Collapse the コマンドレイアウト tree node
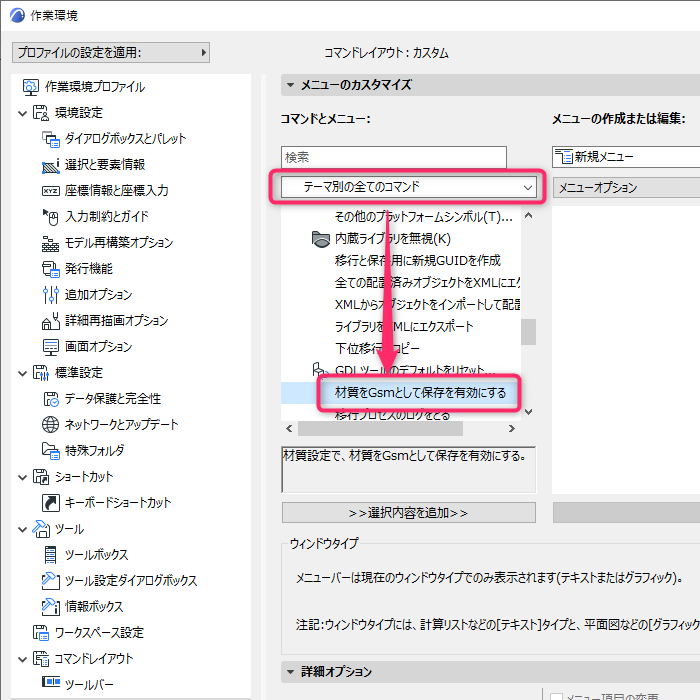This screenshot has width=700, height=700. (x=22, y=659)
